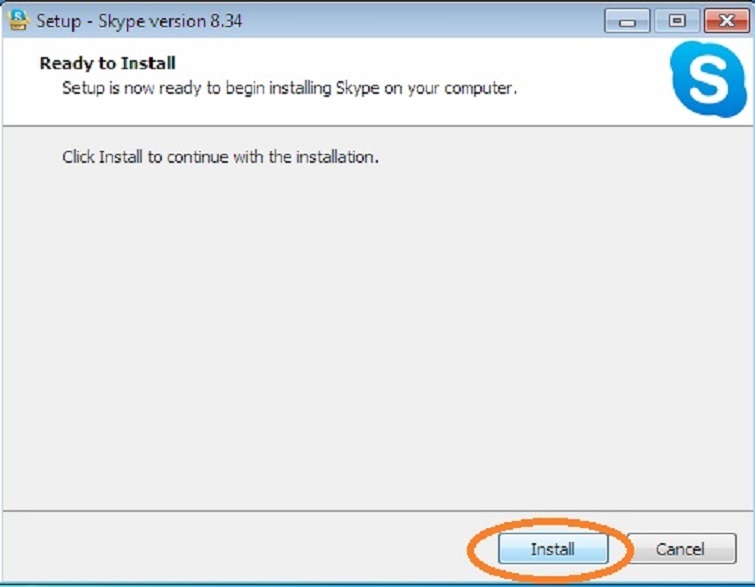The width and height of the screenshot is (755, 587).
Task: Close the setup window with red X
Action: 726,20
